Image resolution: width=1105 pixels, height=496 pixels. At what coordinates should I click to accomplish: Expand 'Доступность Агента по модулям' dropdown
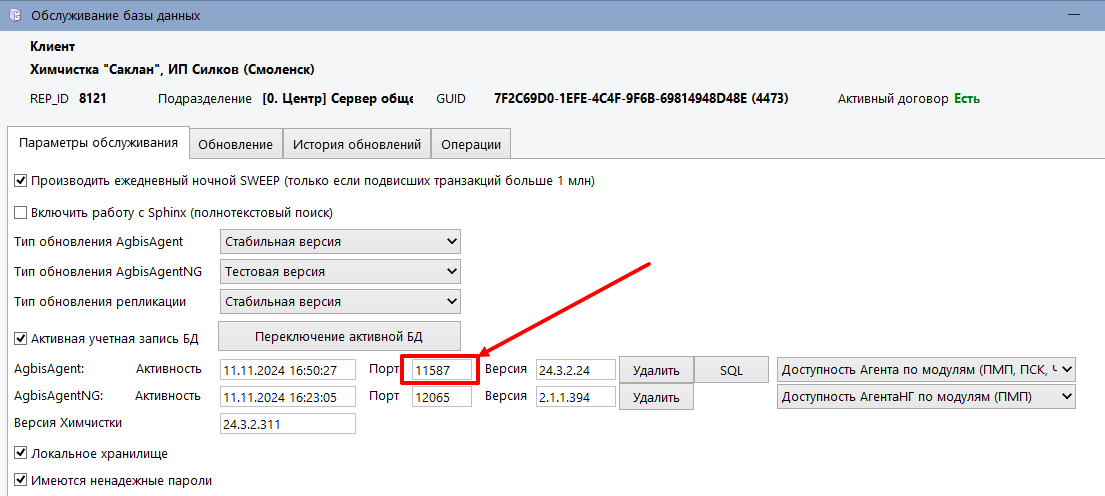point(927,368)
